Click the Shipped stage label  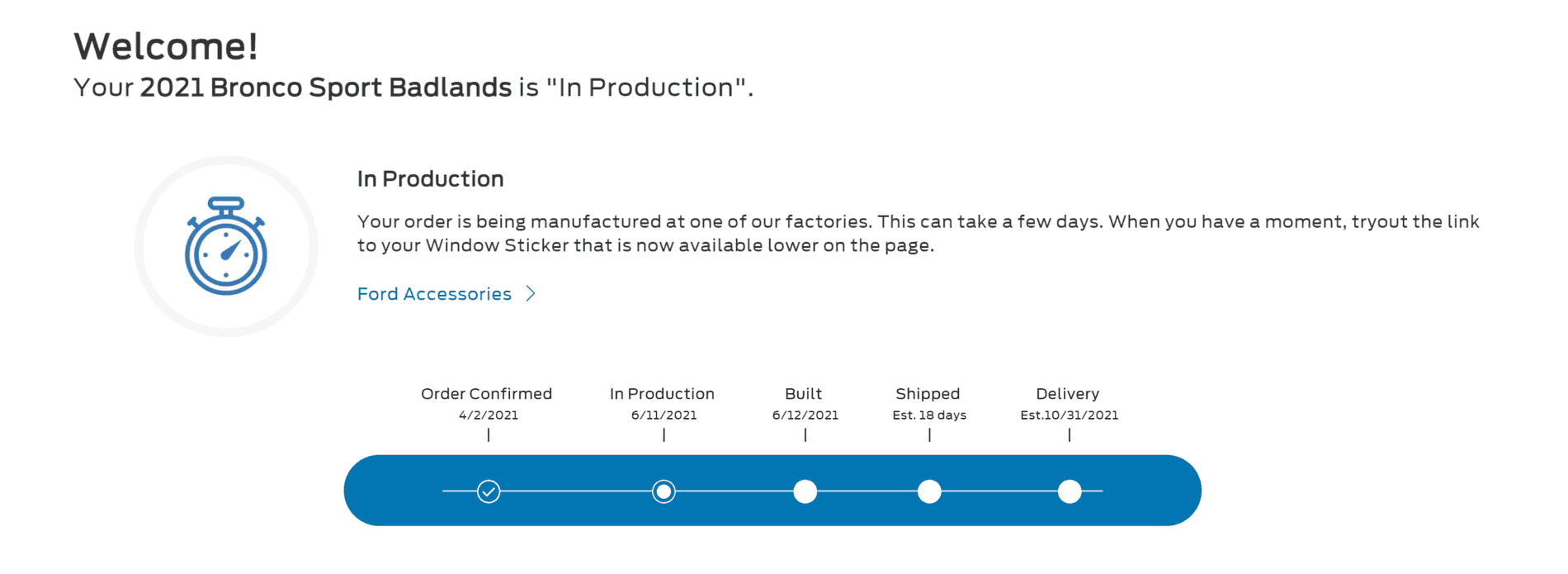[x=928, y=394]
